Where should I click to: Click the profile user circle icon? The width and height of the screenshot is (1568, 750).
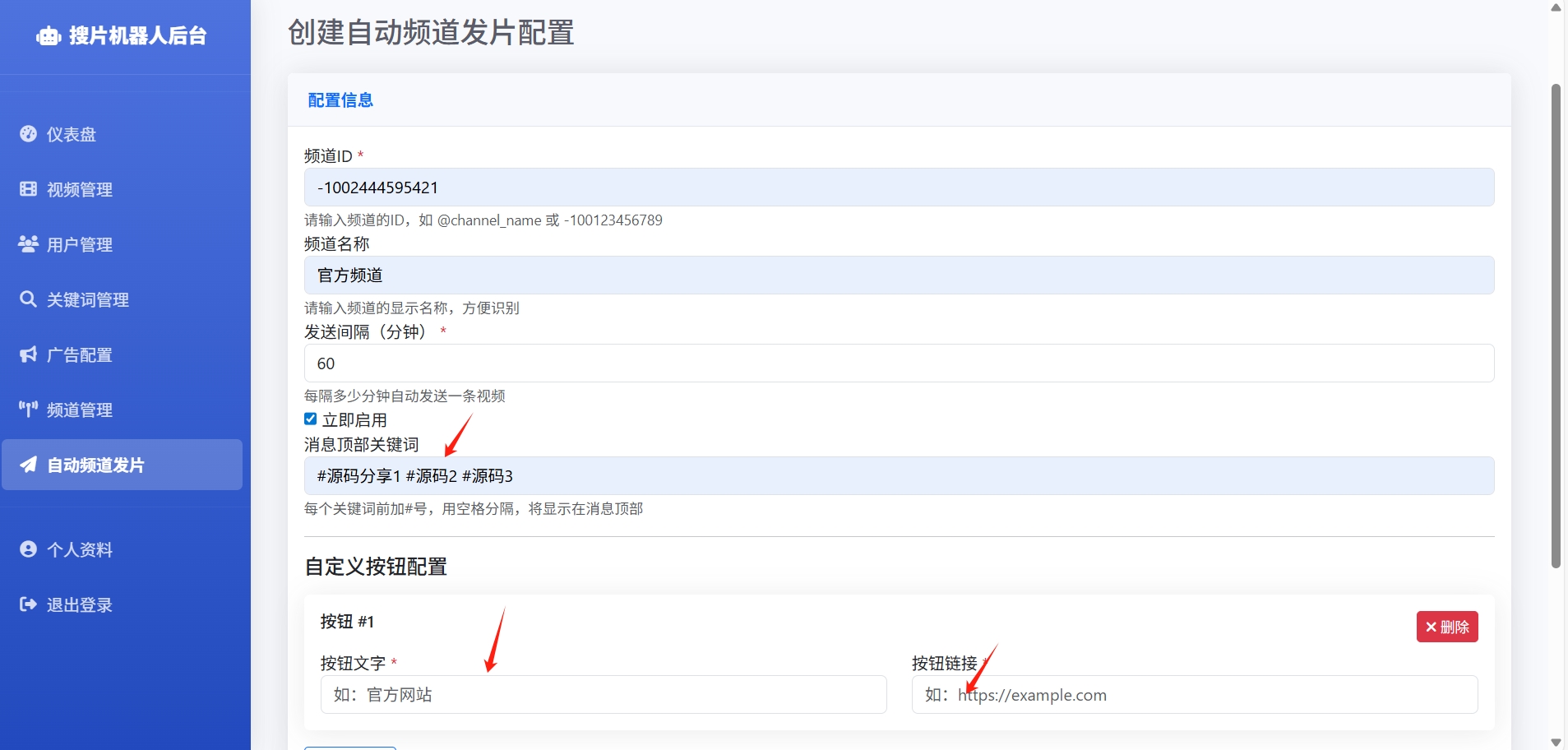pos(28,549)
